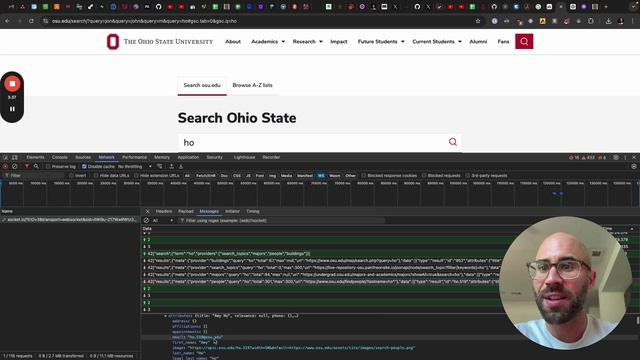This screenshot has height=360, width=640.
Task: Click the red search button in OSU header
Action: coord(524,41)
